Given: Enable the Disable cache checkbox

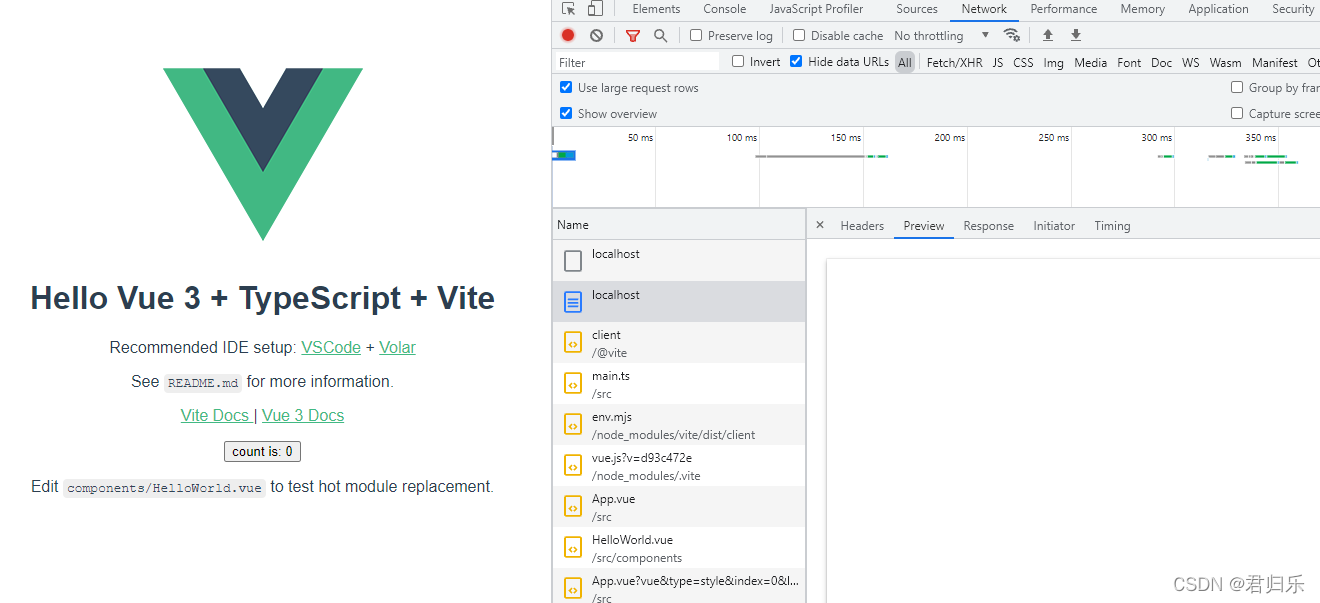Looking at the screenshot, I should [799, 35].
